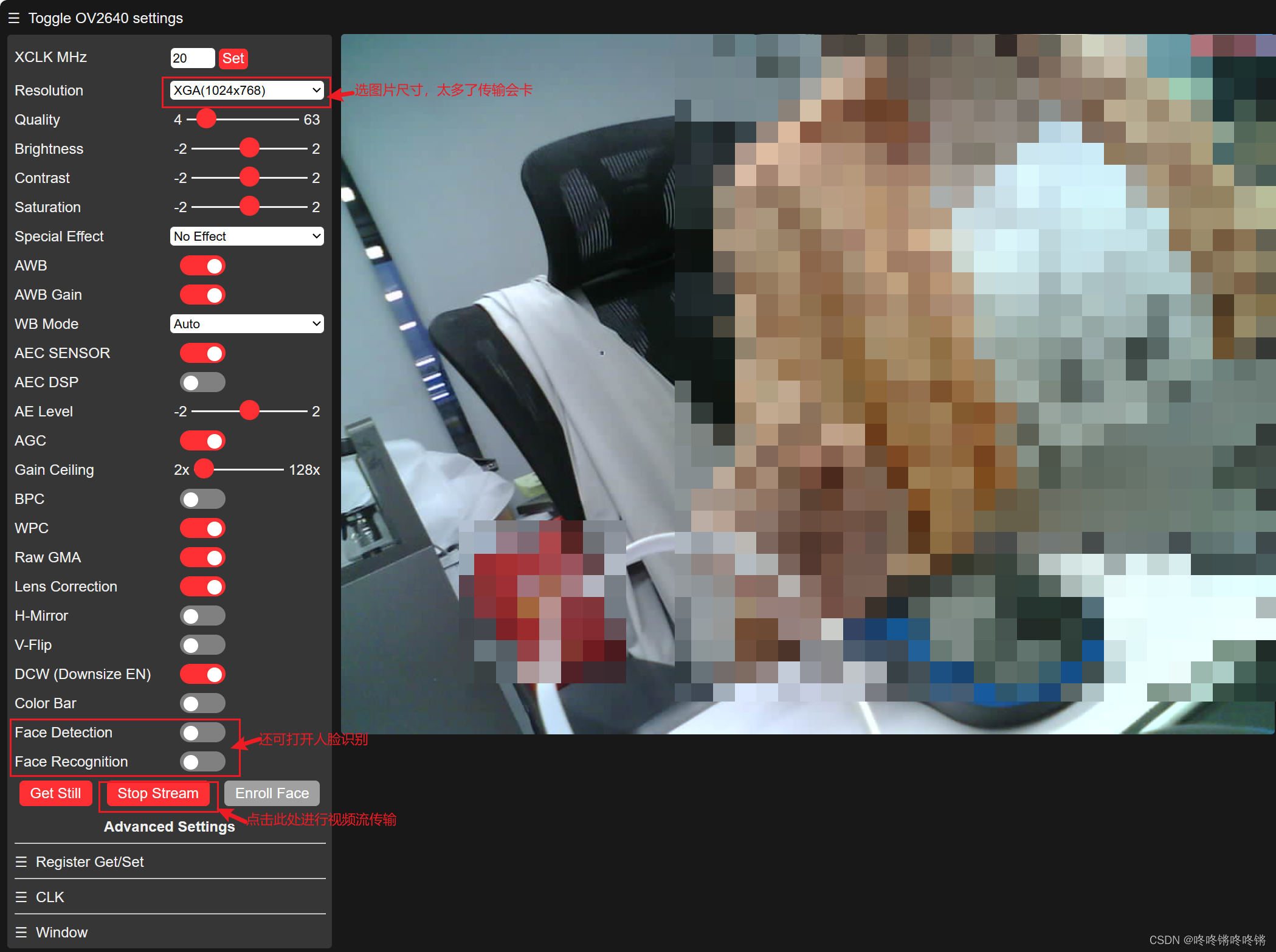
Task: Drag the Quality slider value
Action: point(206,120)
